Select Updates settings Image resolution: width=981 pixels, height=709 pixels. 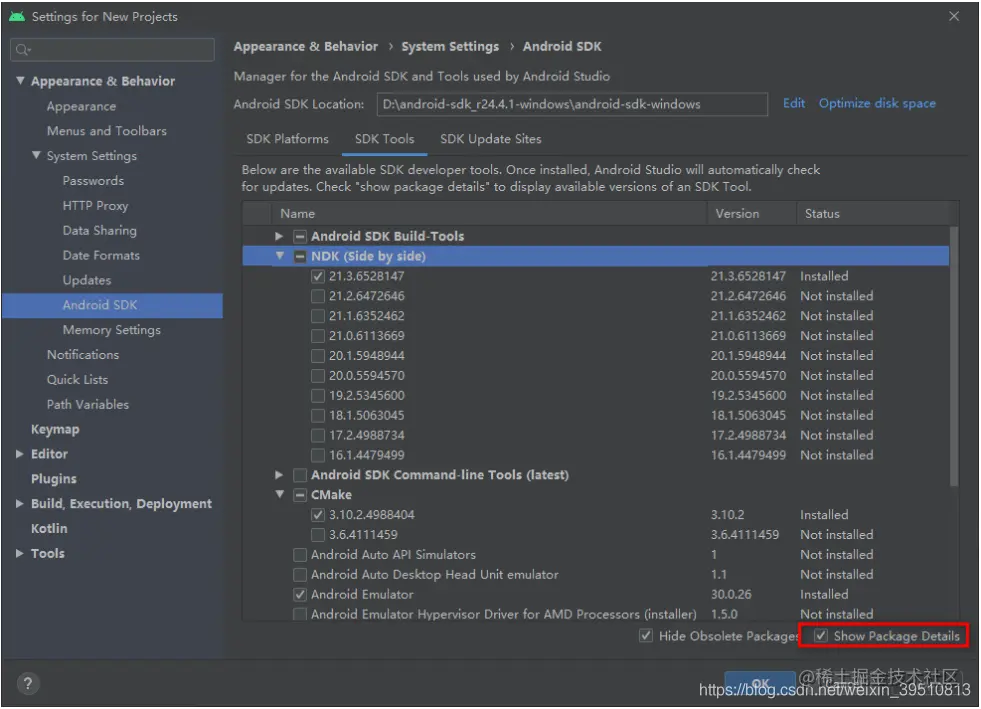tap(86, 280)
